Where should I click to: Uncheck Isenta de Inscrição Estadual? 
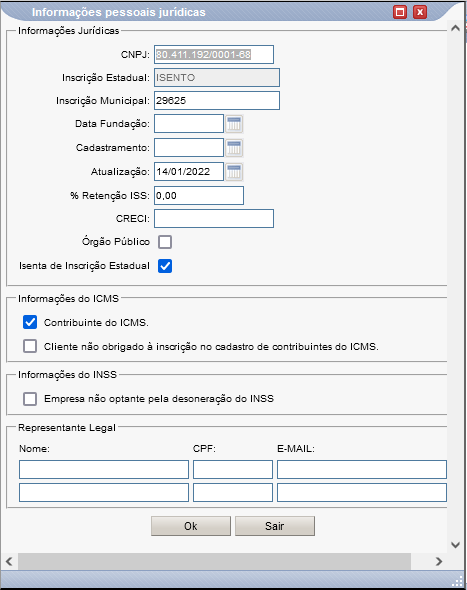point(165,266)
